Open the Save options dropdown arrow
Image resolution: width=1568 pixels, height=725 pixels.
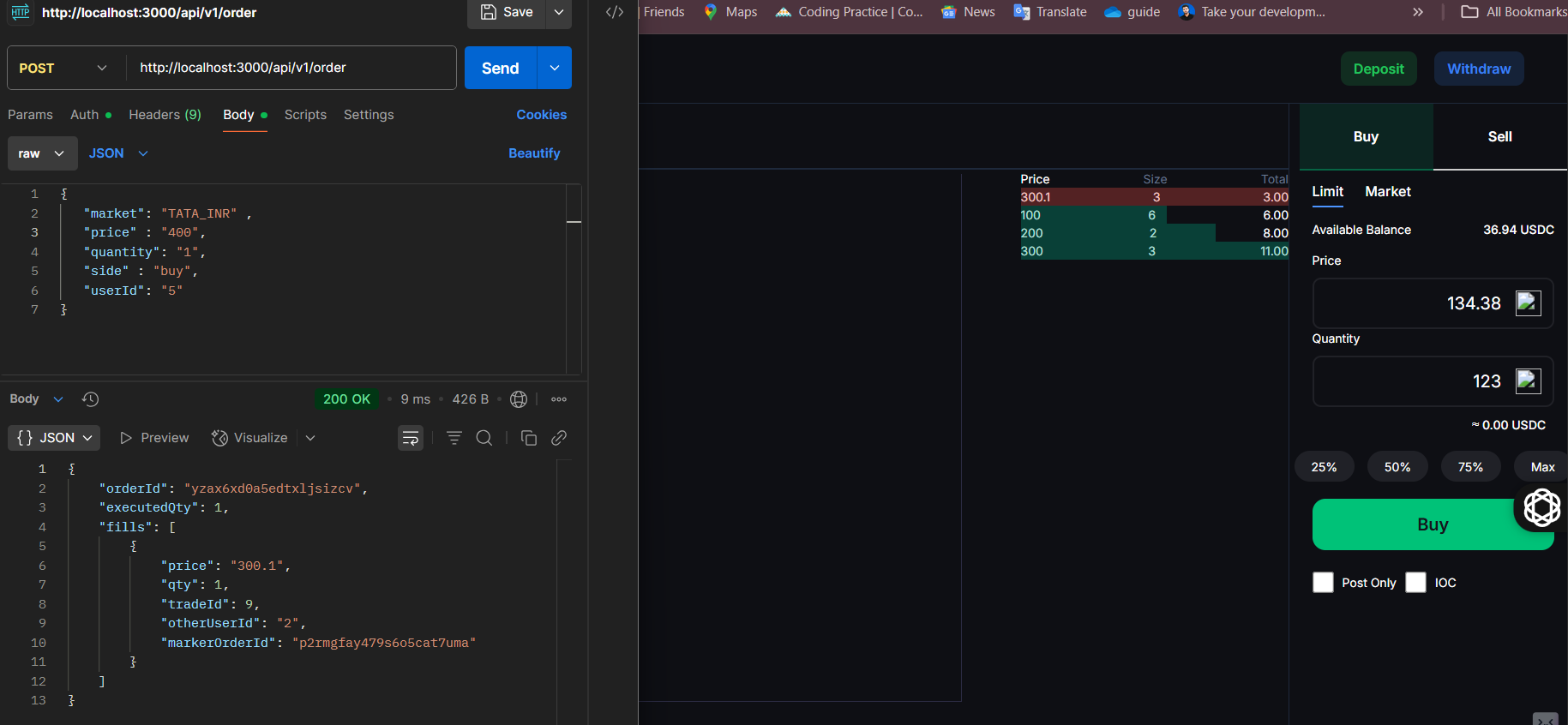[x=559, y=12]
